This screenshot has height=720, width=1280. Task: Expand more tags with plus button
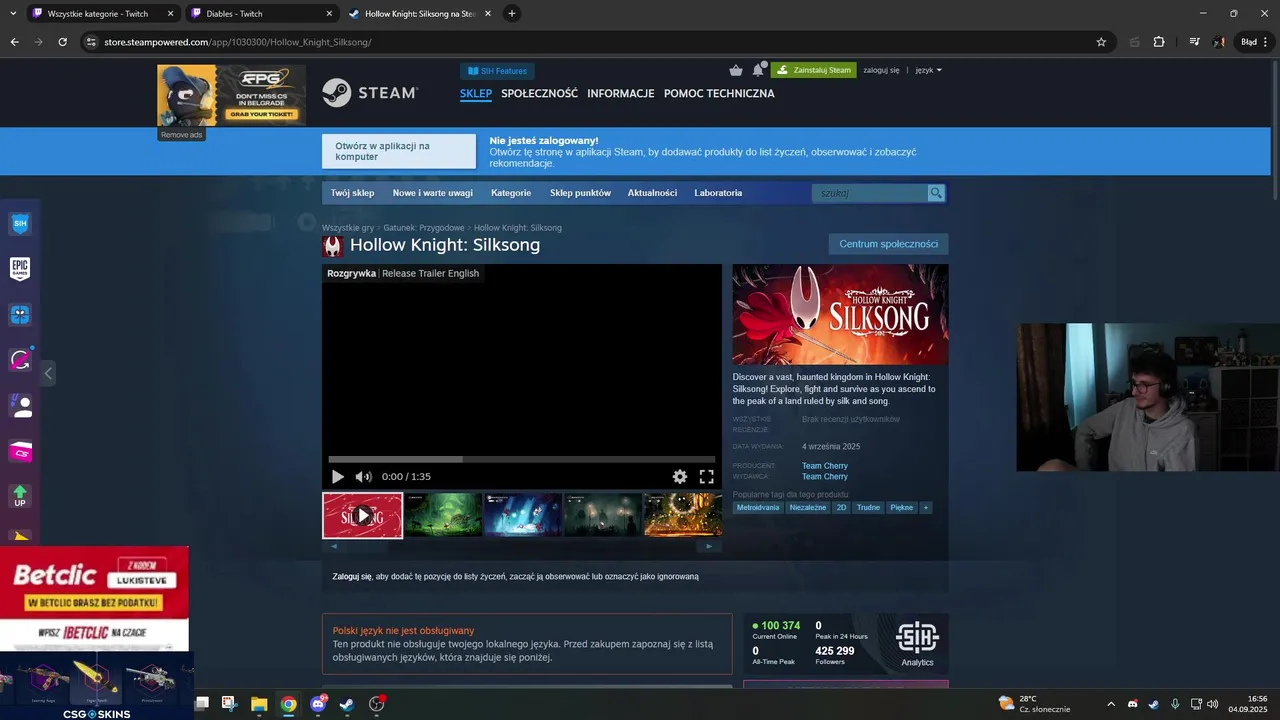pyautogui.click(x=926, y=508)
